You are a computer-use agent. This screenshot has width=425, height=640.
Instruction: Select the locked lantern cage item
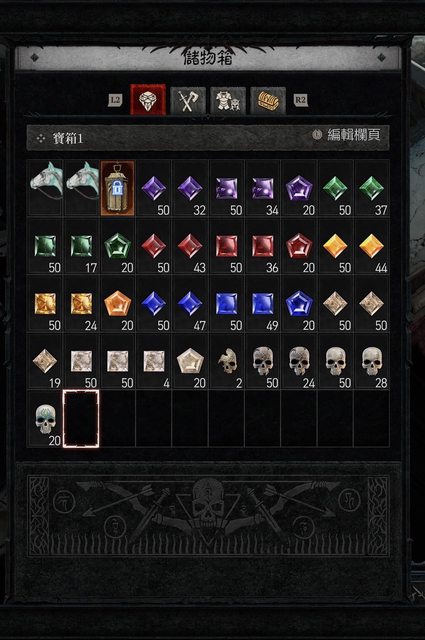pyautogui.click(x=118, y=188)
